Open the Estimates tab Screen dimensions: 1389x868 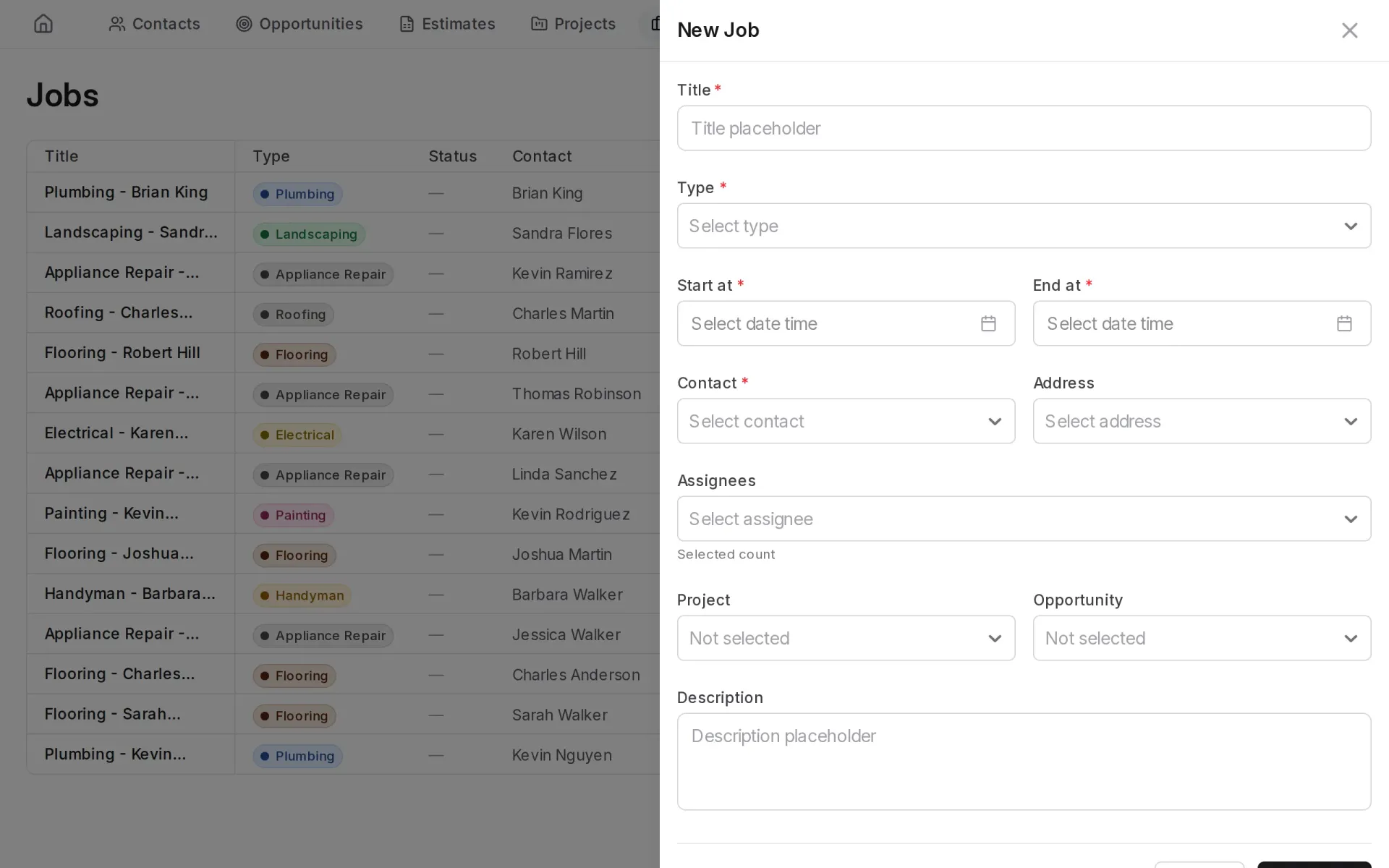tap(447, 24)
